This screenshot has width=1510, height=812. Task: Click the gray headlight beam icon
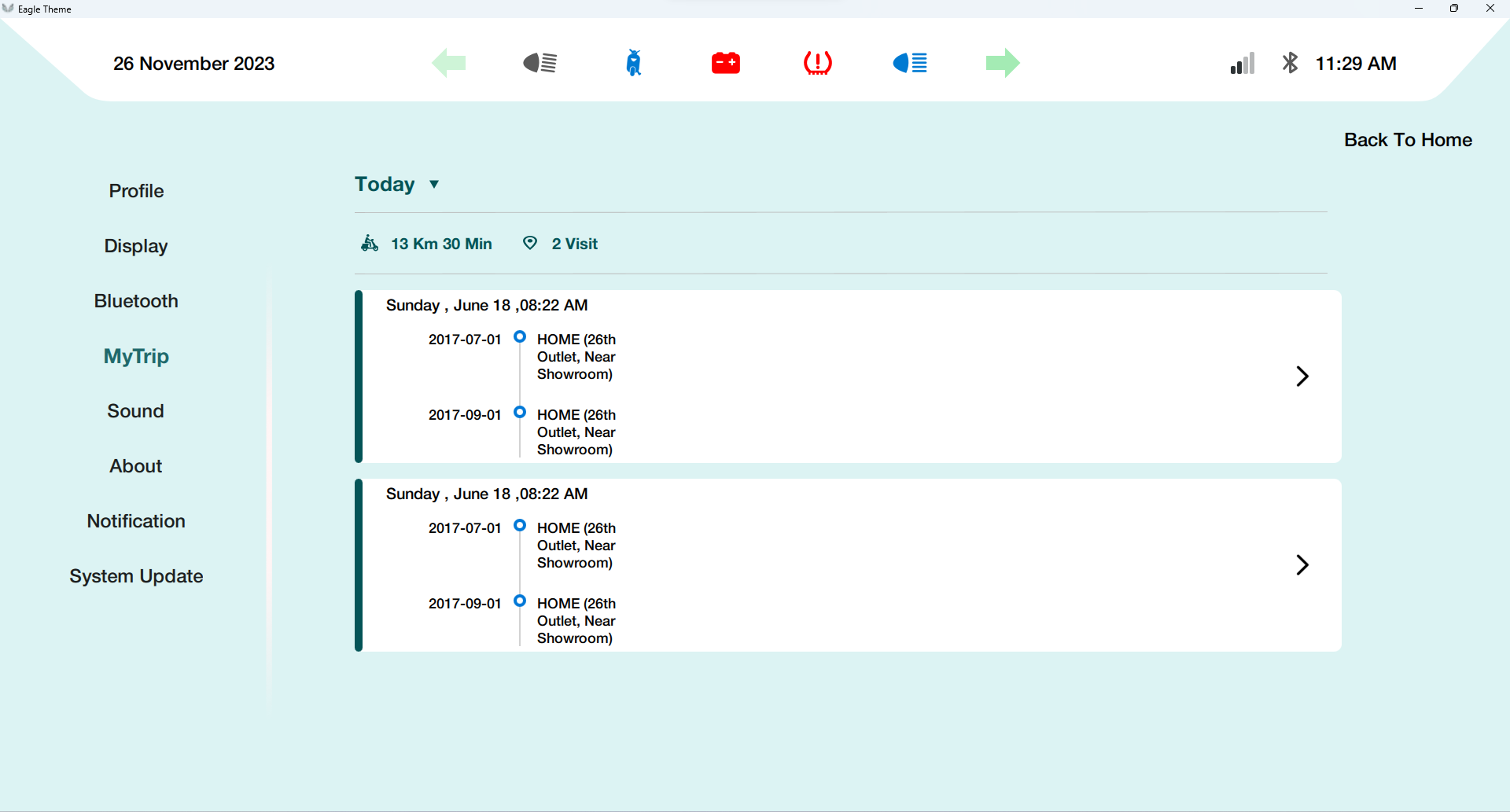pos(540,63)
